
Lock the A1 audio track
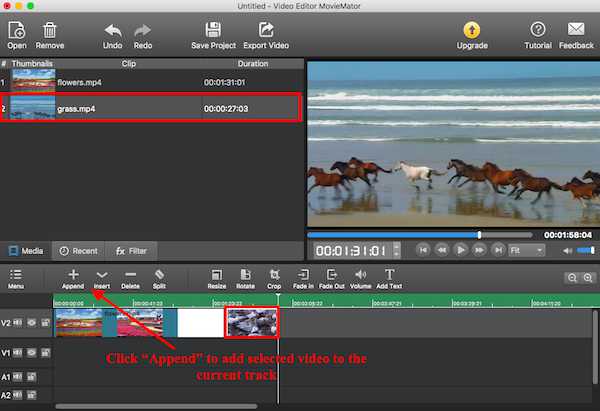pos(31,377)
